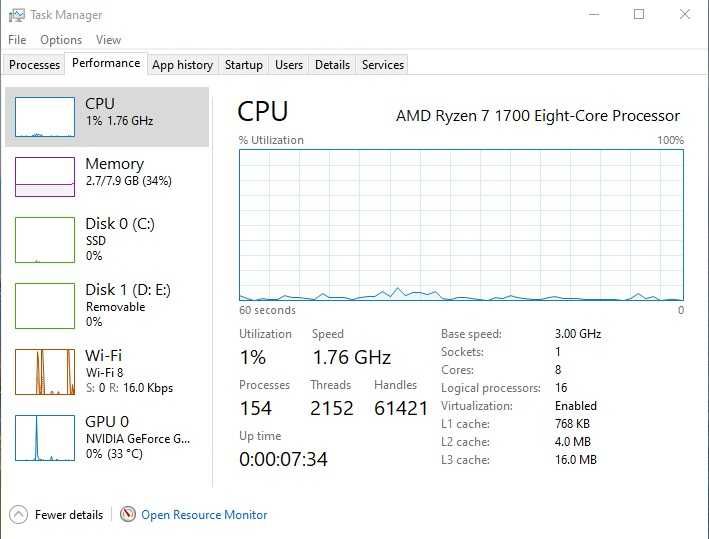
Task: Select the Memory usage thumbnail graph
Action: pyautogui.click(x=45, y=177)
